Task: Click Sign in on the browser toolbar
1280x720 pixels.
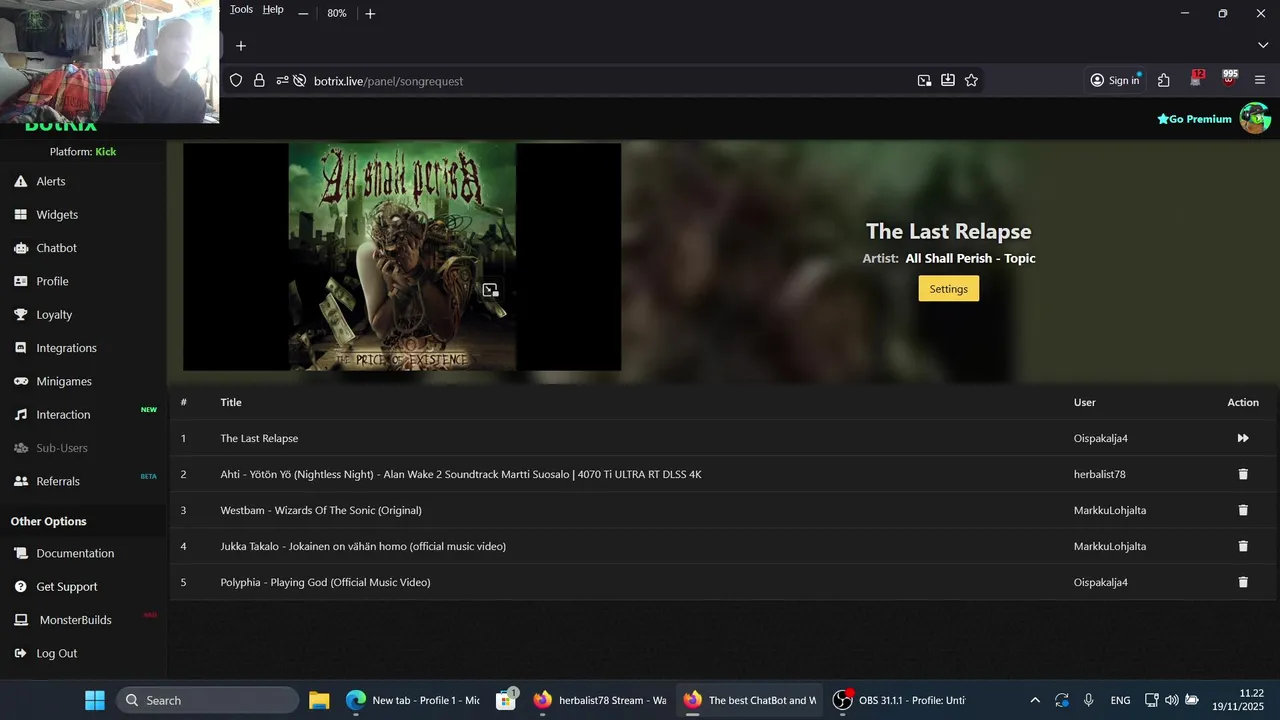Action: [x=1115, y=81]
